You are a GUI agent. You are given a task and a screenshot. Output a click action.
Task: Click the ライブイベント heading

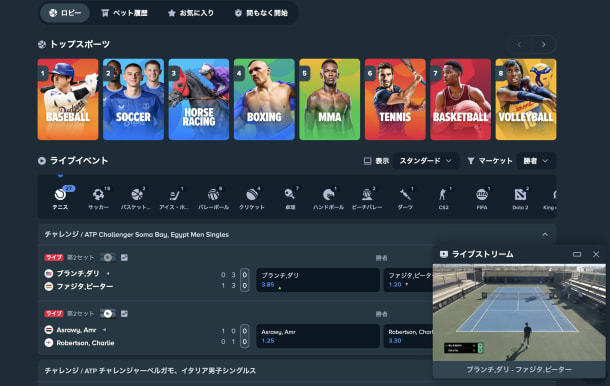pyautogui.click(x=79, y=161)
